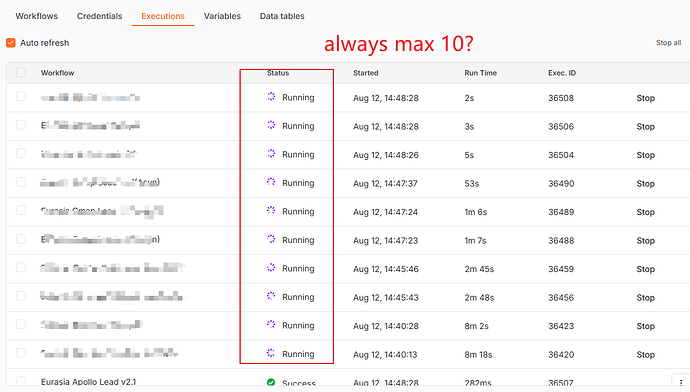
Task: Select checkbox for execution 36504
Action: (x=21, y=153)
